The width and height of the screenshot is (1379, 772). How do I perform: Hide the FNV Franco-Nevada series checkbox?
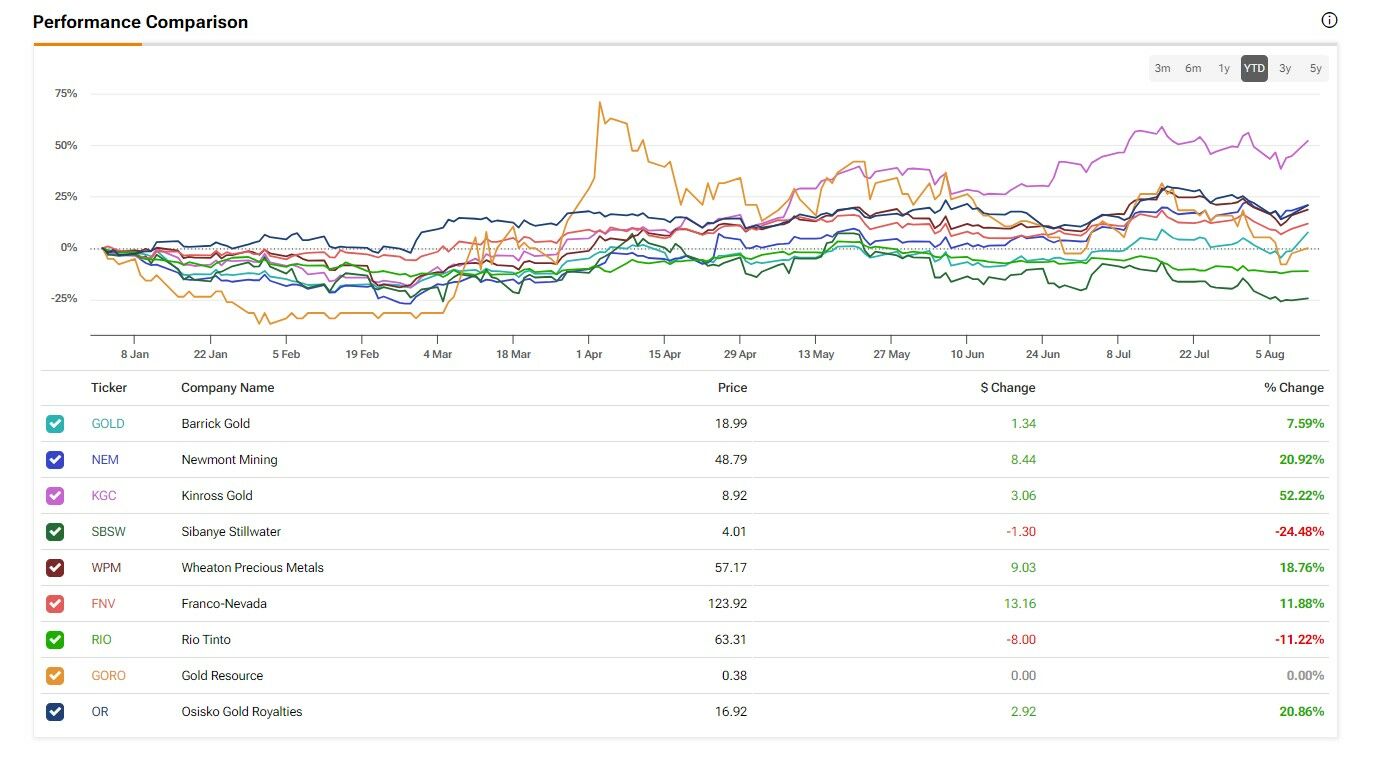pos(55,604)
